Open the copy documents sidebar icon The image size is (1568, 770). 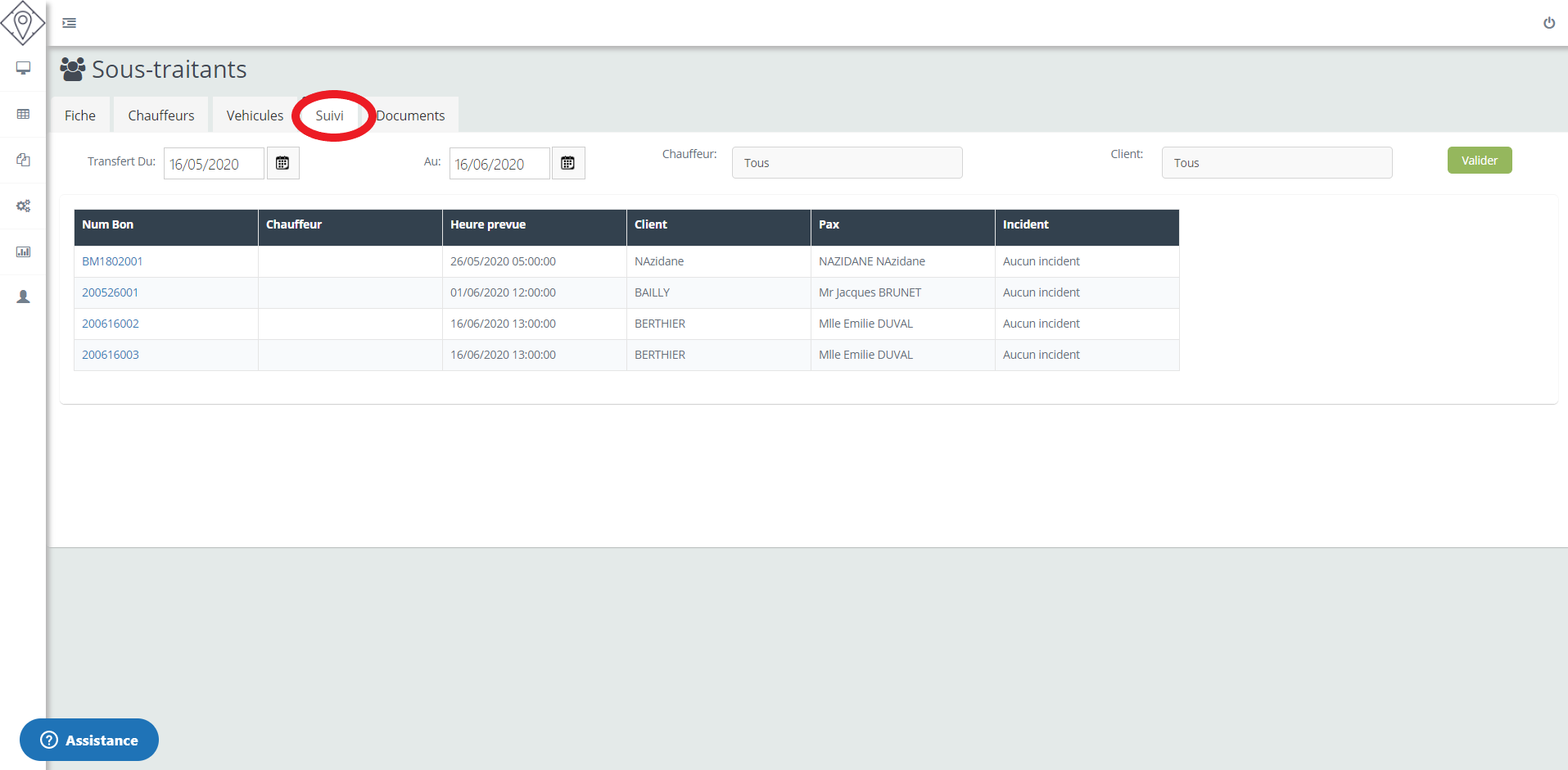(x=23, y=160)
